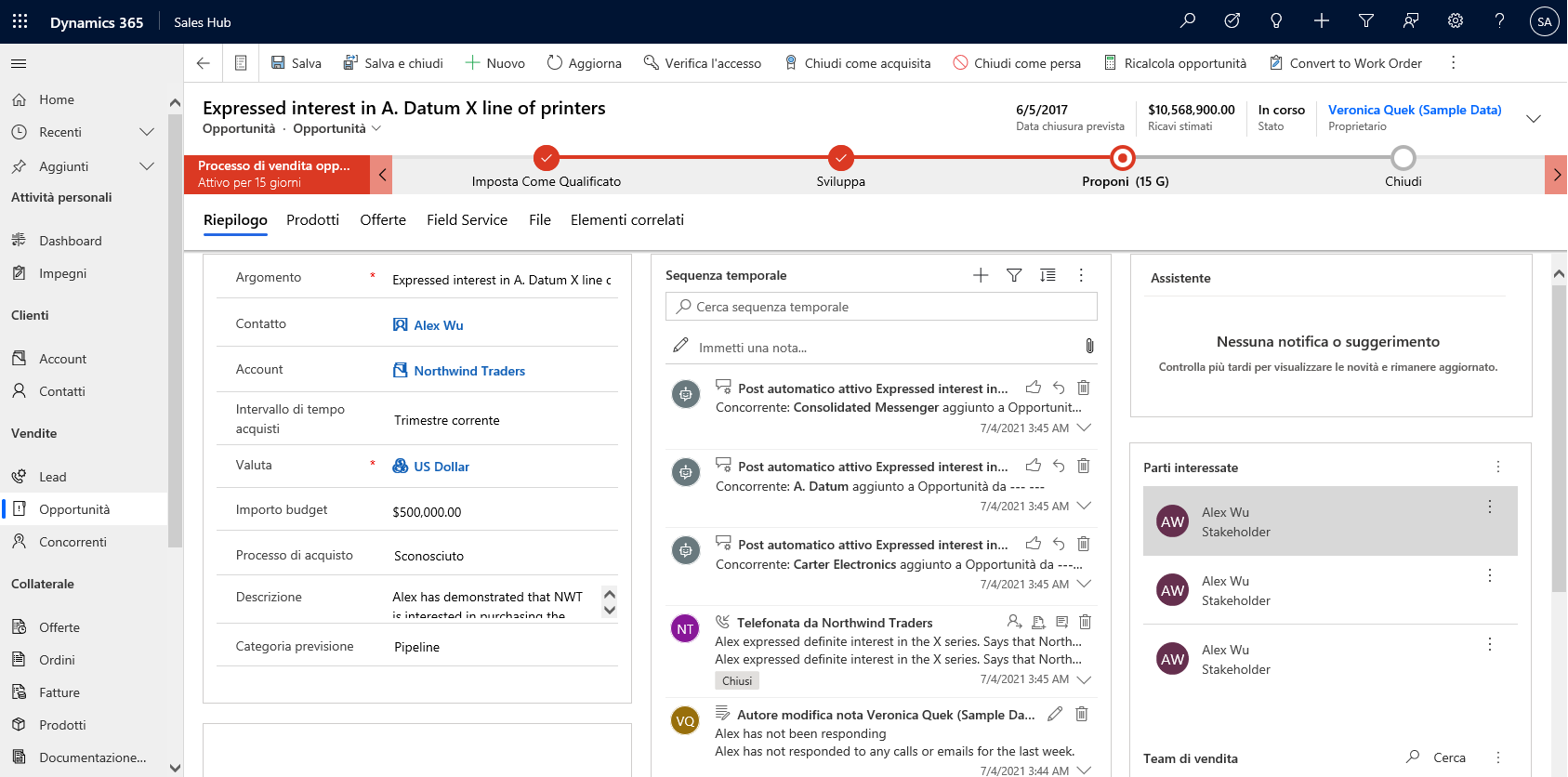Open the settings gear in top bar
This screenshot has width=1568, height=777.
pyautogui.click(x=1456, y=21)
